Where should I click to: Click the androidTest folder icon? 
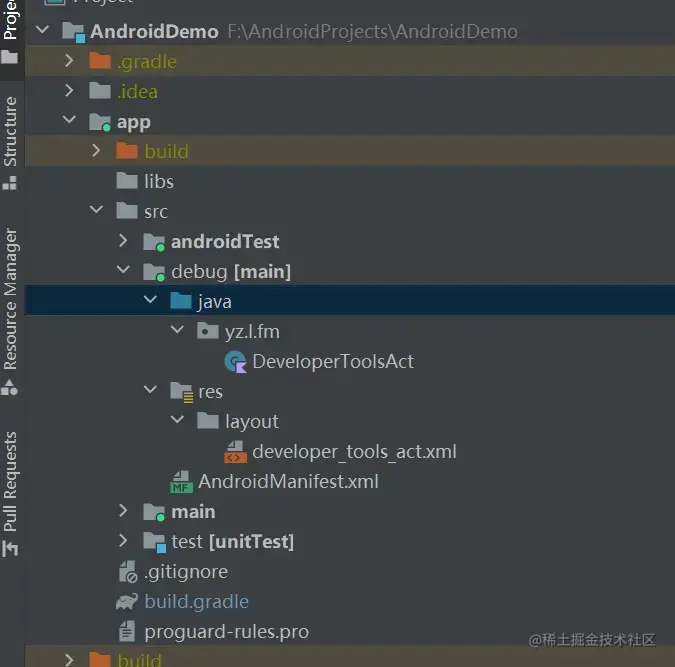pos(154,242)
